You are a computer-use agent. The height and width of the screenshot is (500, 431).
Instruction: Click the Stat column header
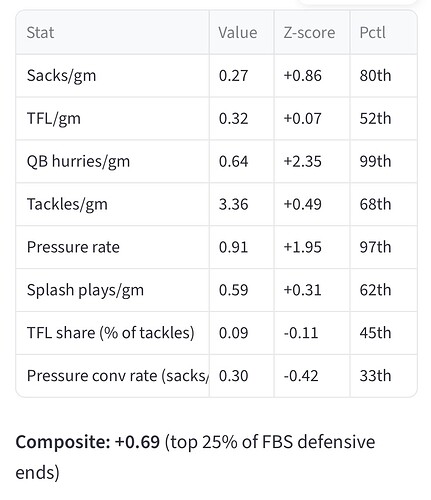coord(112,32)
